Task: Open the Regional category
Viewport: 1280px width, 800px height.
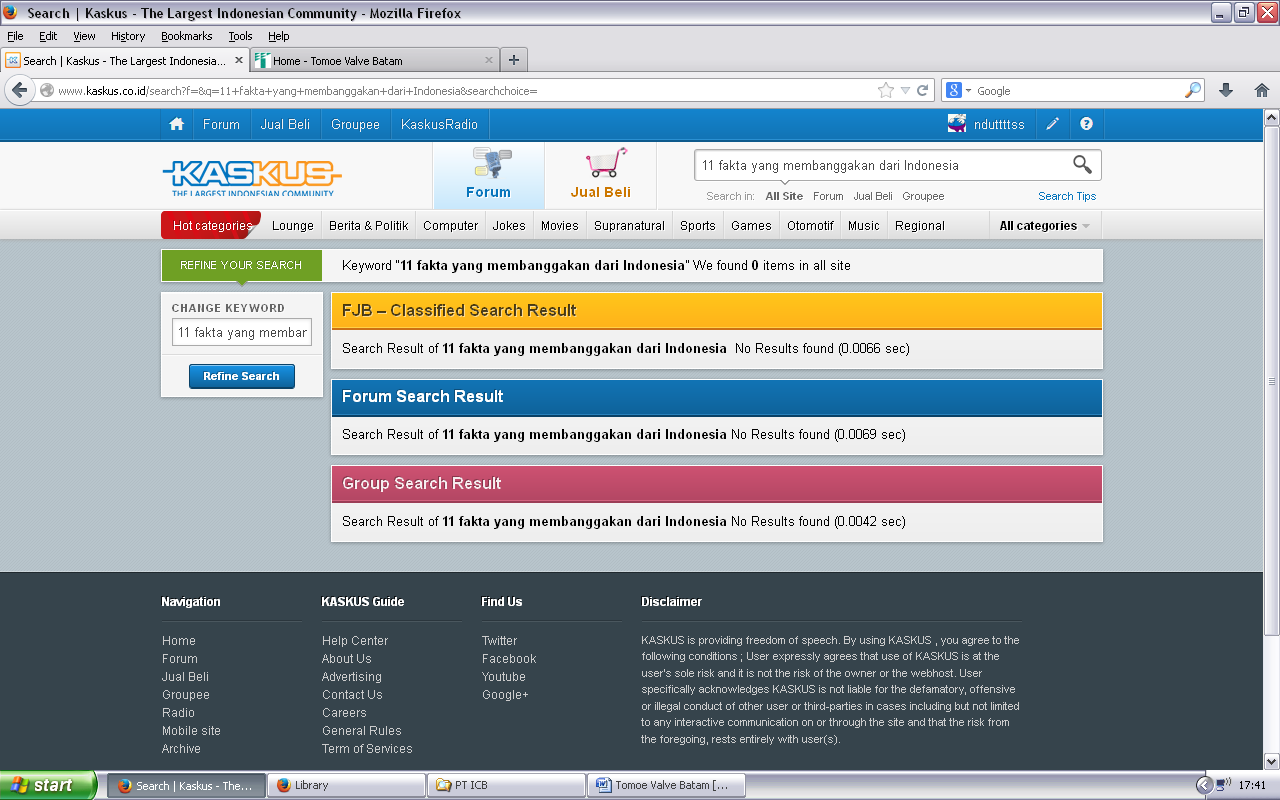Action: (920, 226)
